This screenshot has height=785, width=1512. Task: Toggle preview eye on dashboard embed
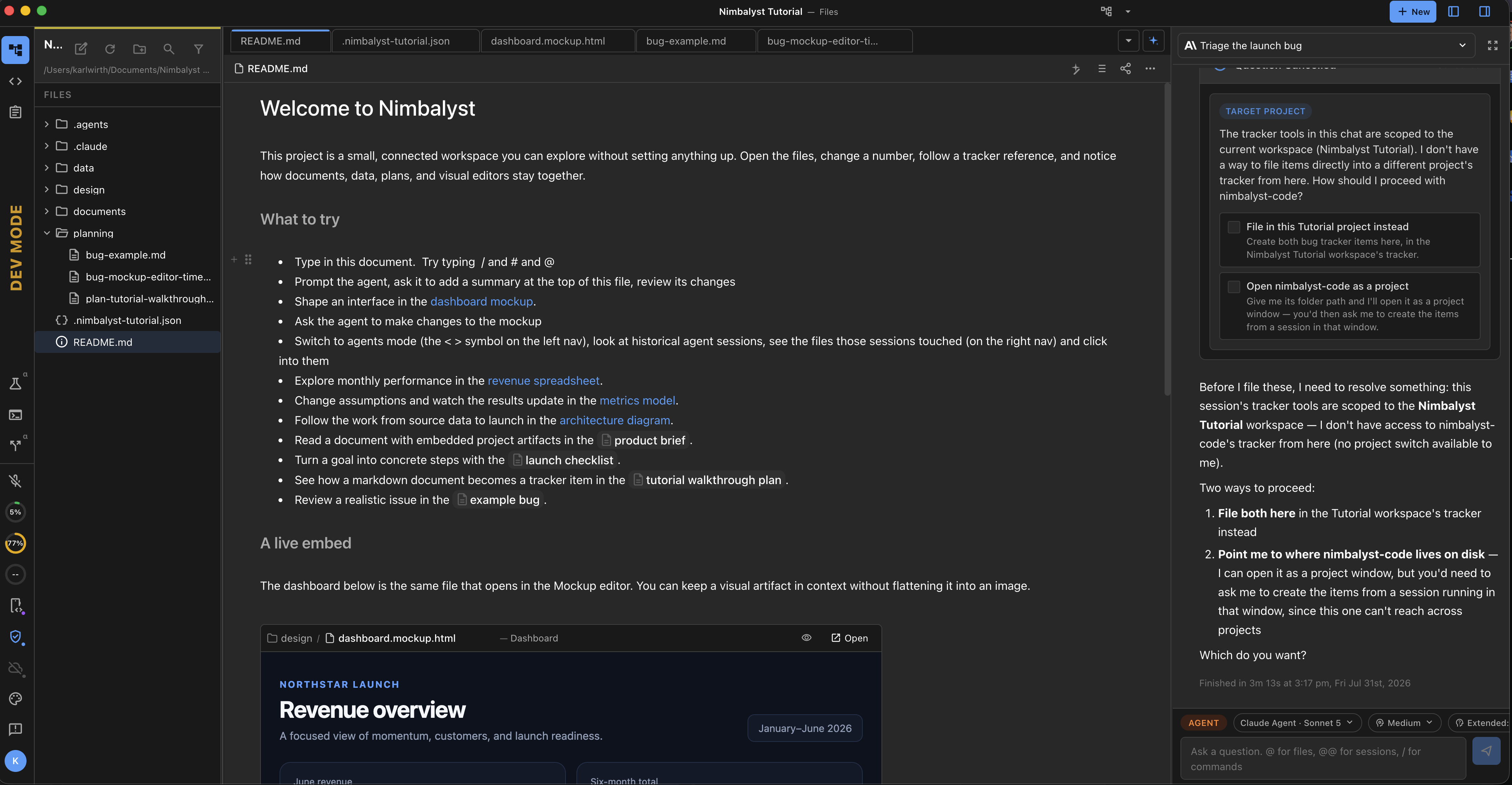[807, 638]
